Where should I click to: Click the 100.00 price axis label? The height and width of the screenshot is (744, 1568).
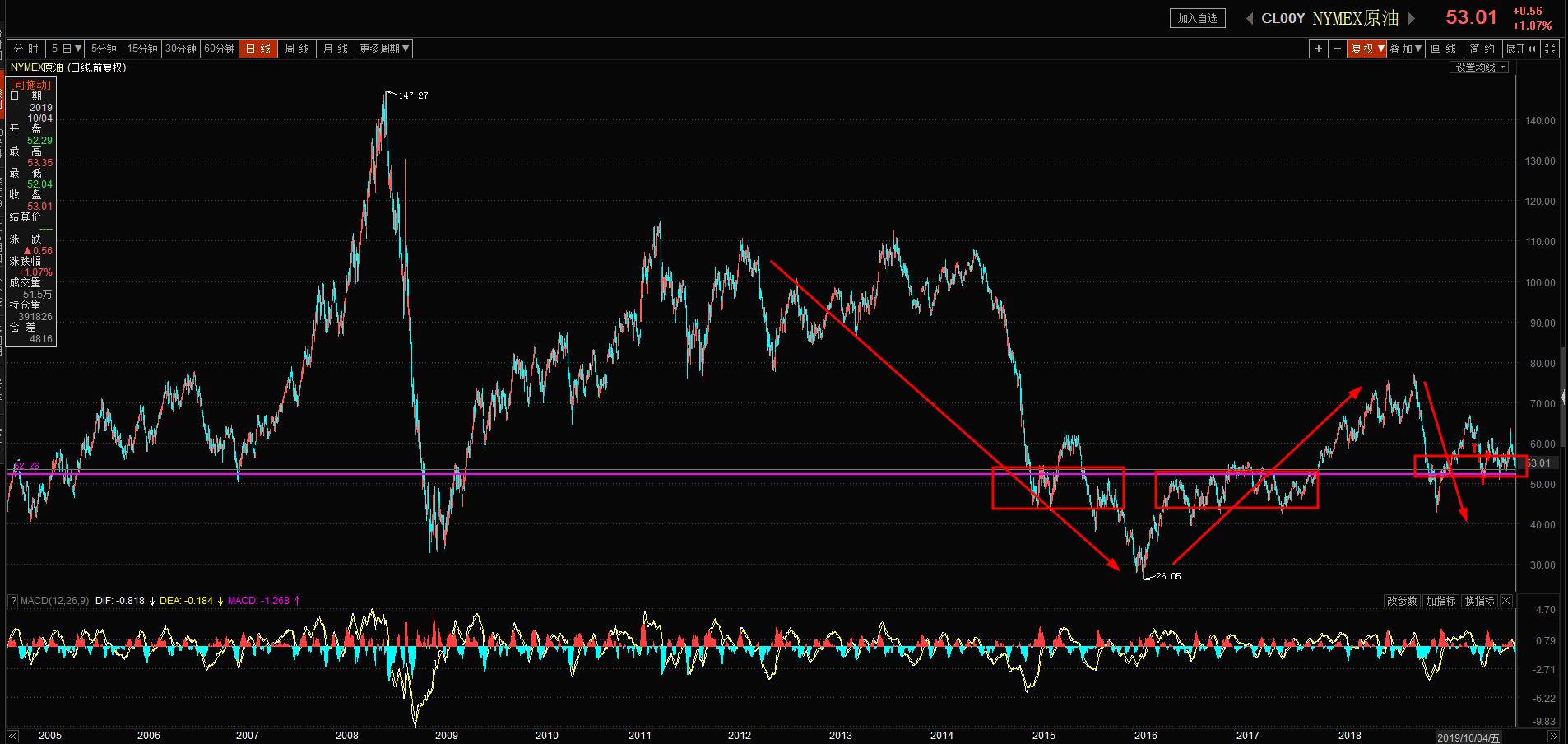point(1540,282)
